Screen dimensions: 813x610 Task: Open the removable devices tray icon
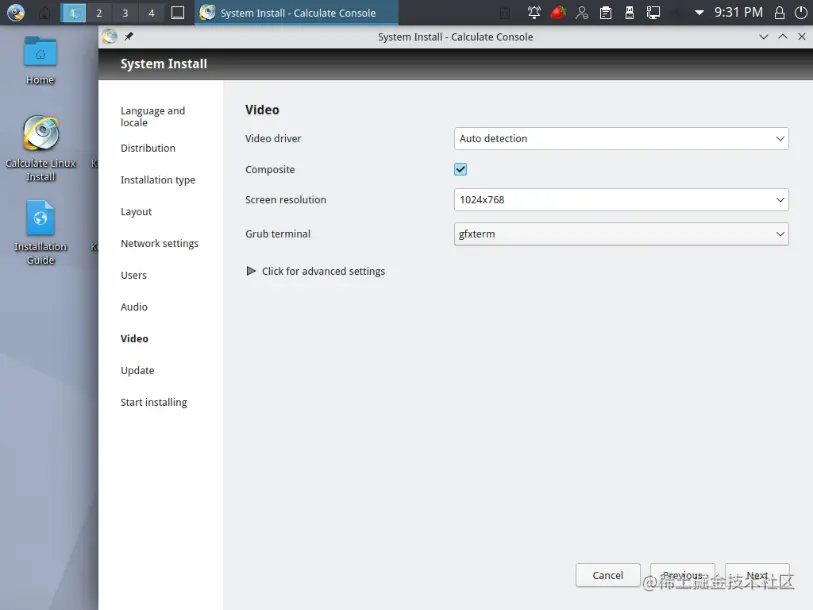click(629, 12)
